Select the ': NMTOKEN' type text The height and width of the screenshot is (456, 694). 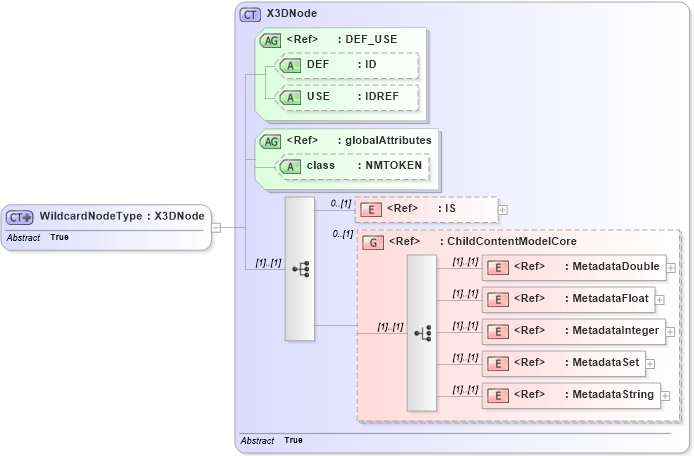tap(389, 165)
